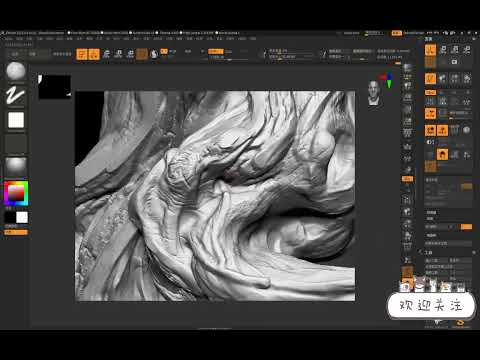Toggle the orange Draw mode button
The image size is (480, 360).
tap(94, 54)
